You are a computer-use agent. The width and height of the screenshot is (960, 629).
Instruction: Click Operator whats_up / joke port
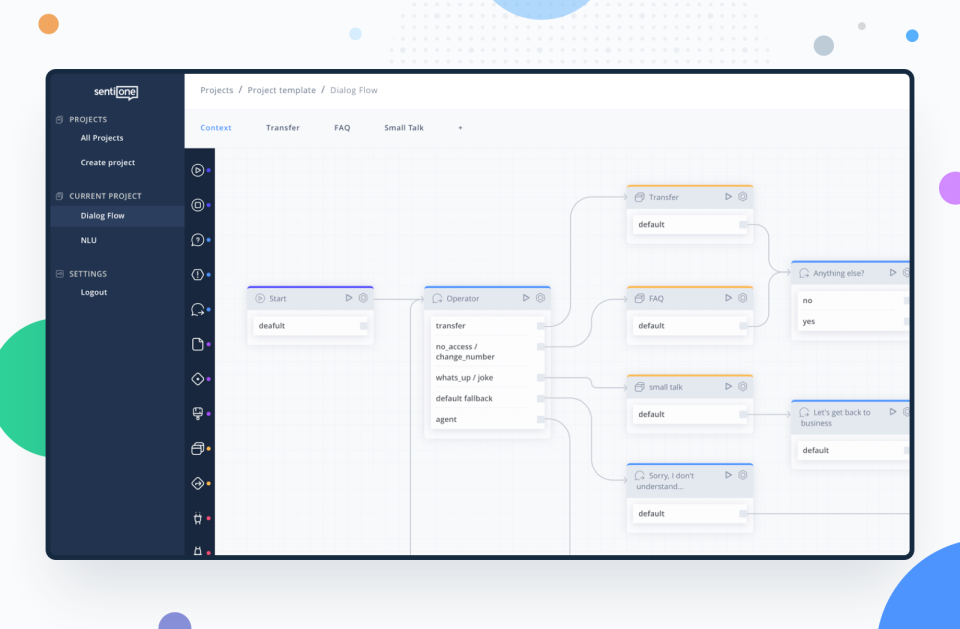pos(541,378)
